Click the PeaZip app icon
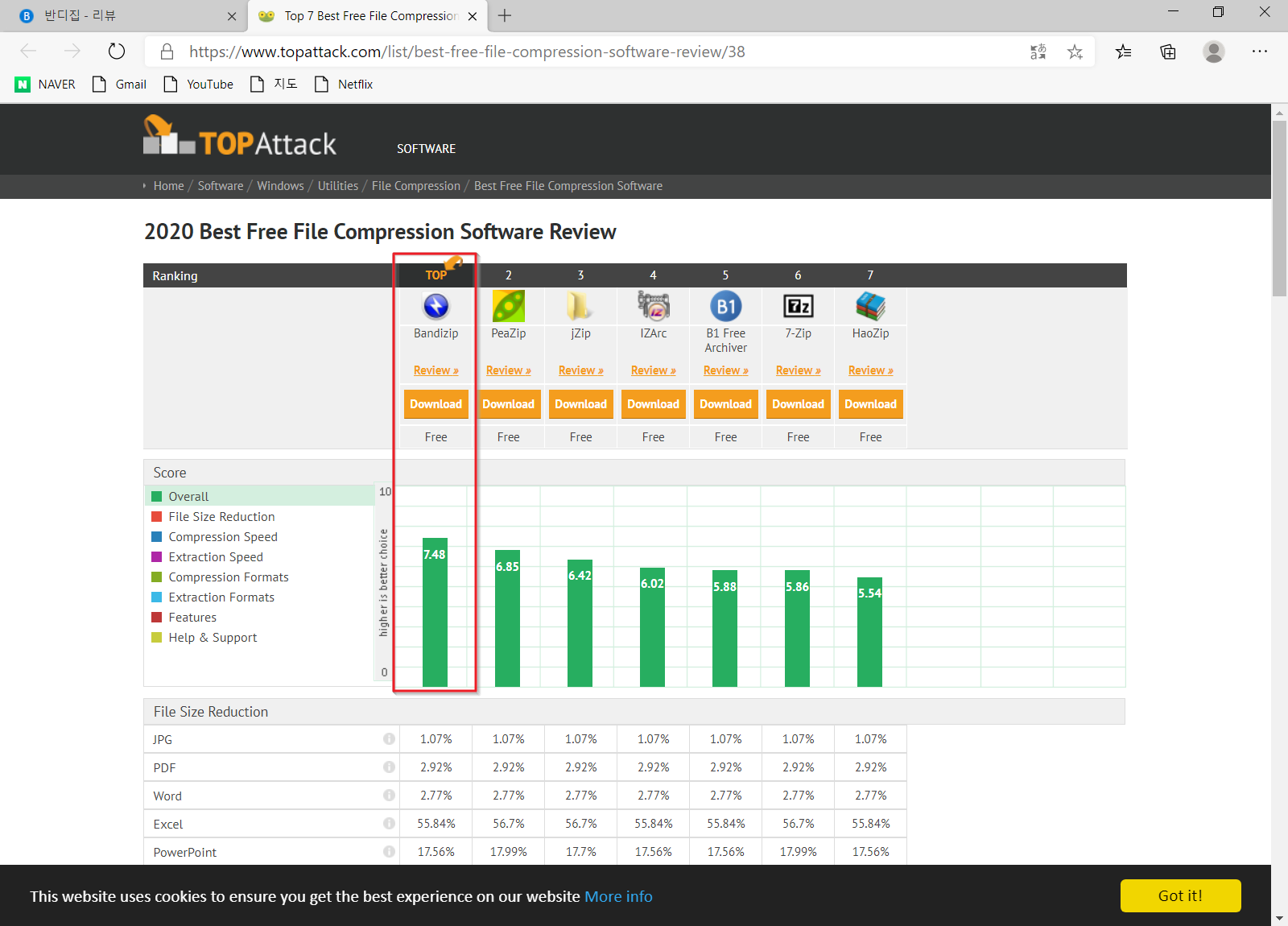The width and height of the screenshot is (1288, 926). point(509,306)
